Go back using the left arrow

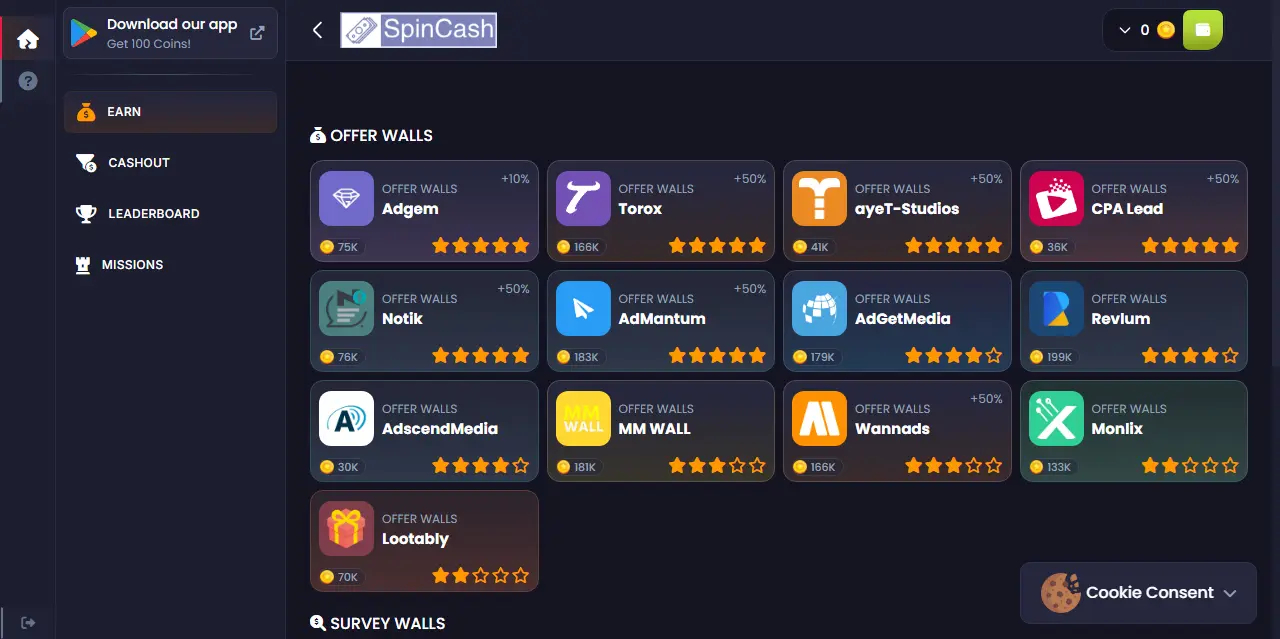coord(318,30)
